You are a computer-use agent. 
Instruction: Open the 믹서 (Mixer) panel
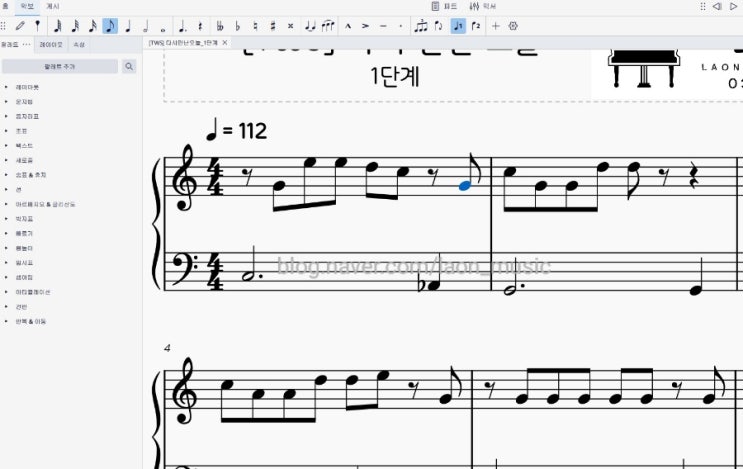(x=482, y=6)
